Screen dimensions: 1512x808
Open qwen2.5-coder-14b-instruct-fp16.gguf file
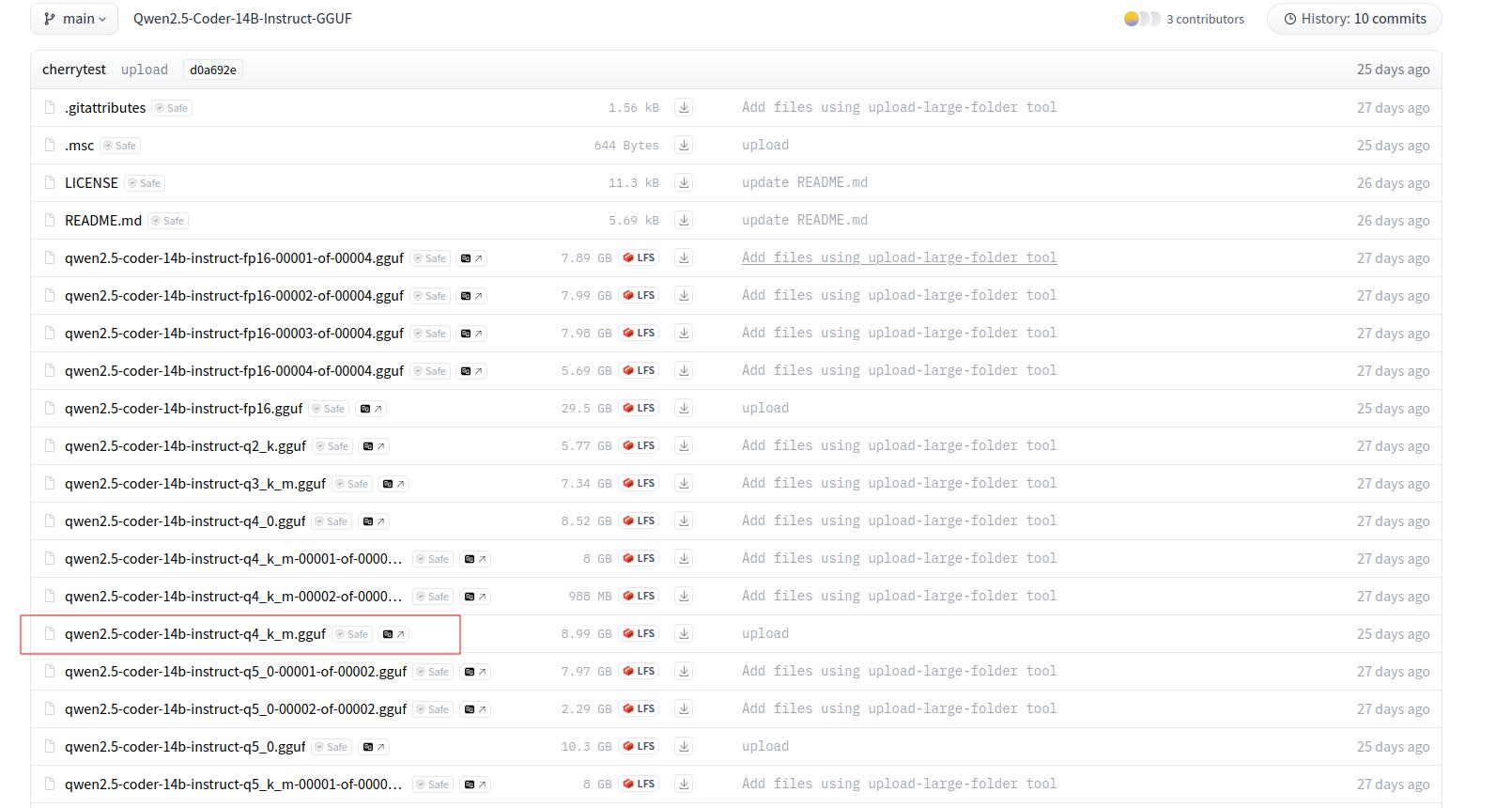[184, 408]
